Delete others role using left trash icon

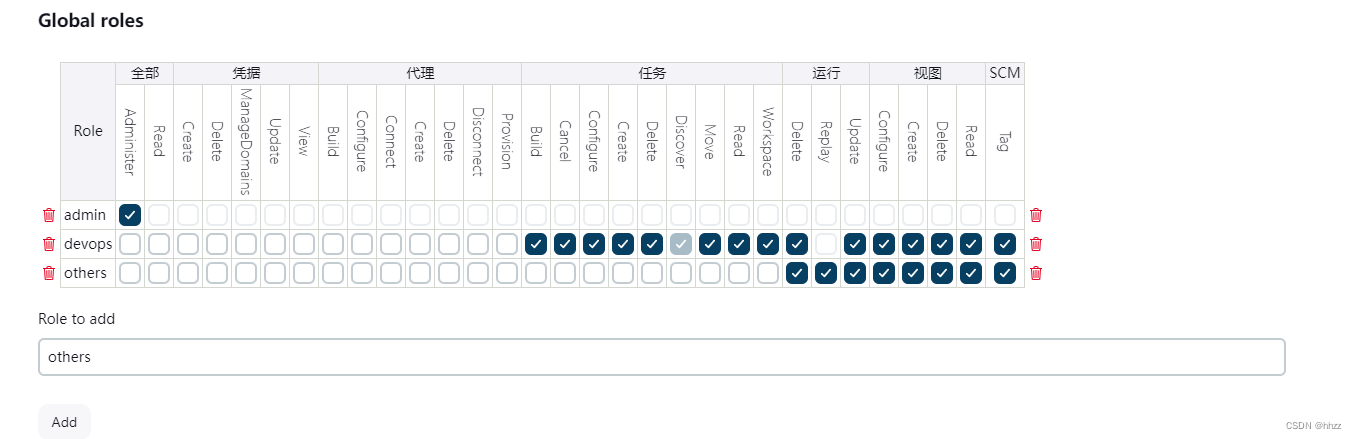49,273
